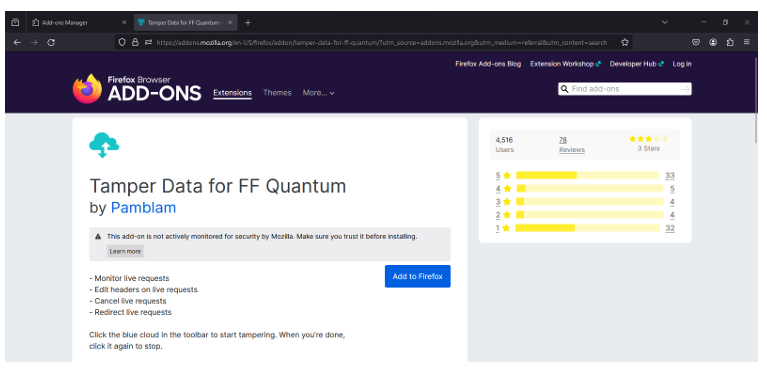Viewport: 767px width, 377px height.
Task: Go back with the browser back arrow
Action: pos(17,43)
